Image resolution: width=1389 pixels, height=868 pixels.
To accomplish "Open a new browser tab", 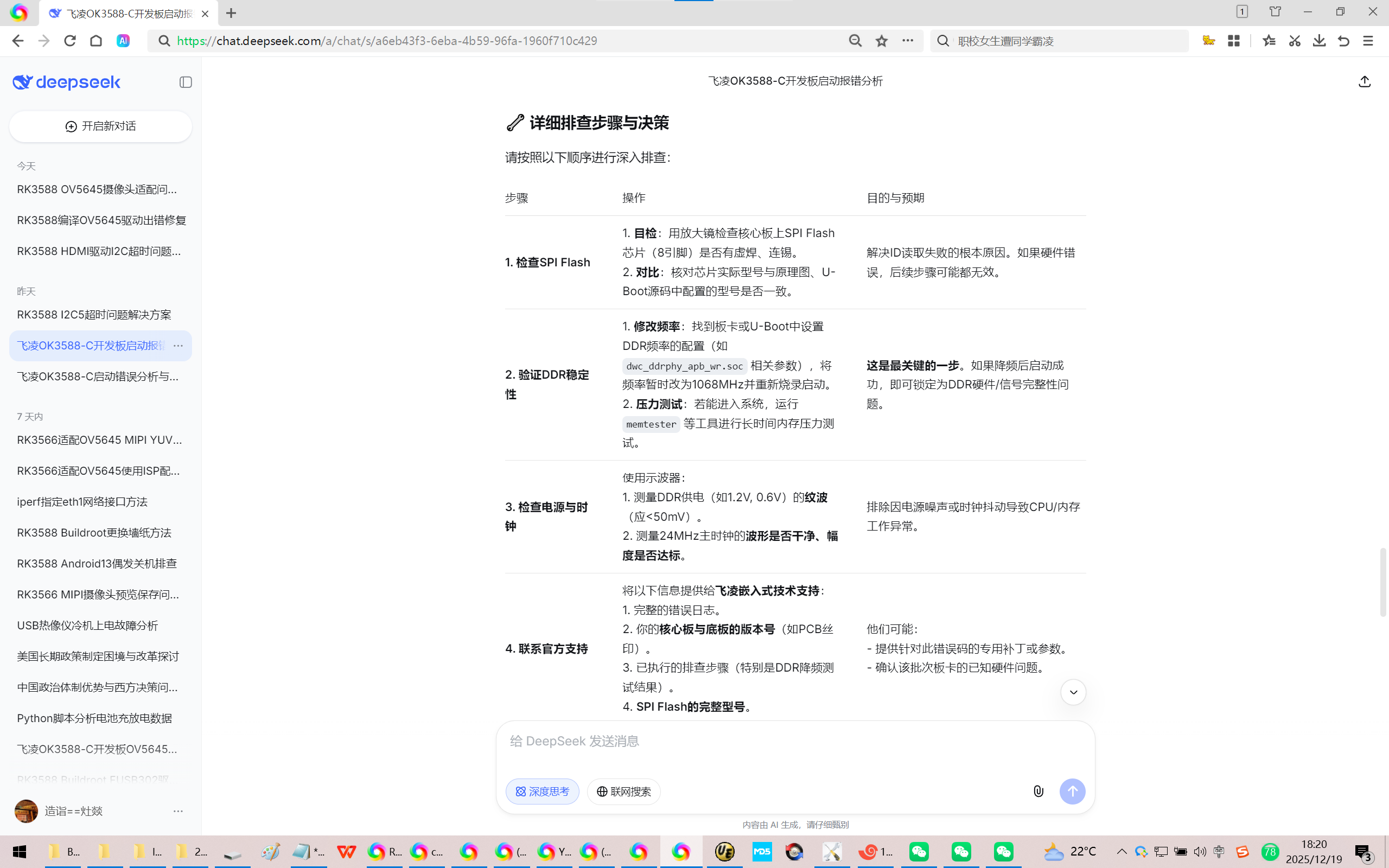I will 231,13.
